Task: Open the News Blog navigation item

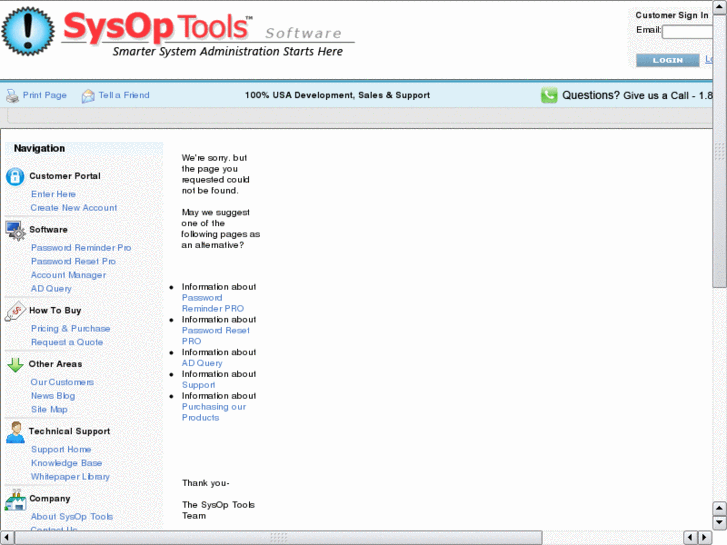Action: (x=53, y=396)
